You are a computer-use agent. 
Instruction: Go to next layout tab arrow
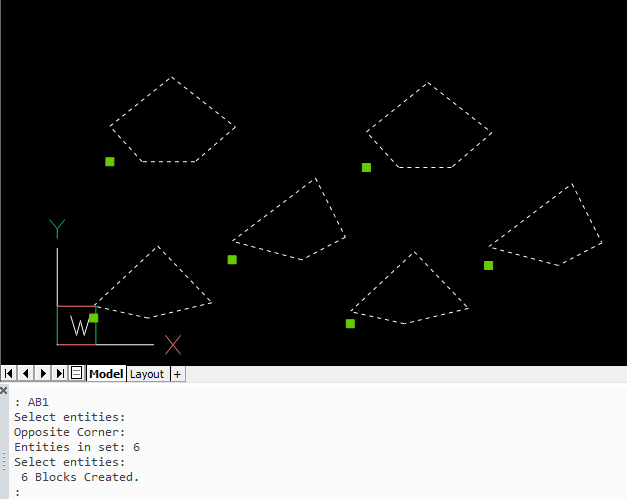tap(43, 373)
